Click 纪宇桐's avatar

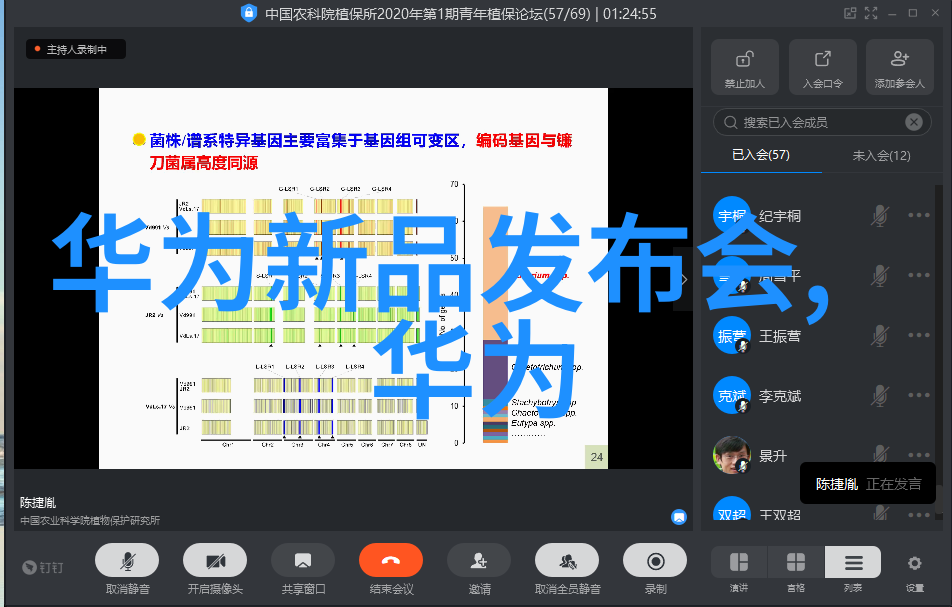(732, 215)
